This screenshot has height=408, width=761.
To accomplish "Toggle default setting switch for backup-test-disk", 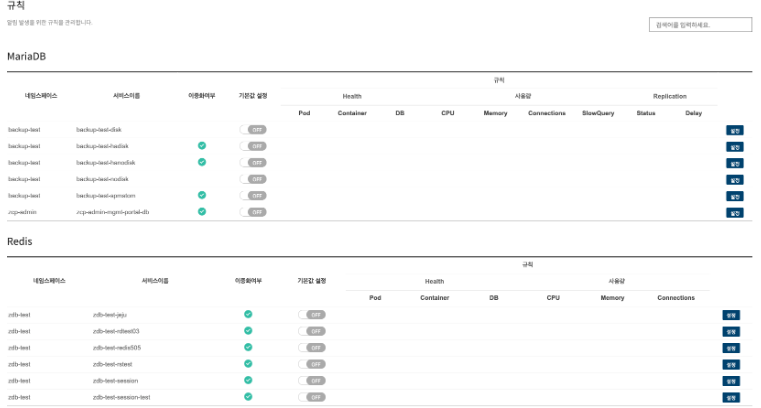I will [x=253, y=130].
